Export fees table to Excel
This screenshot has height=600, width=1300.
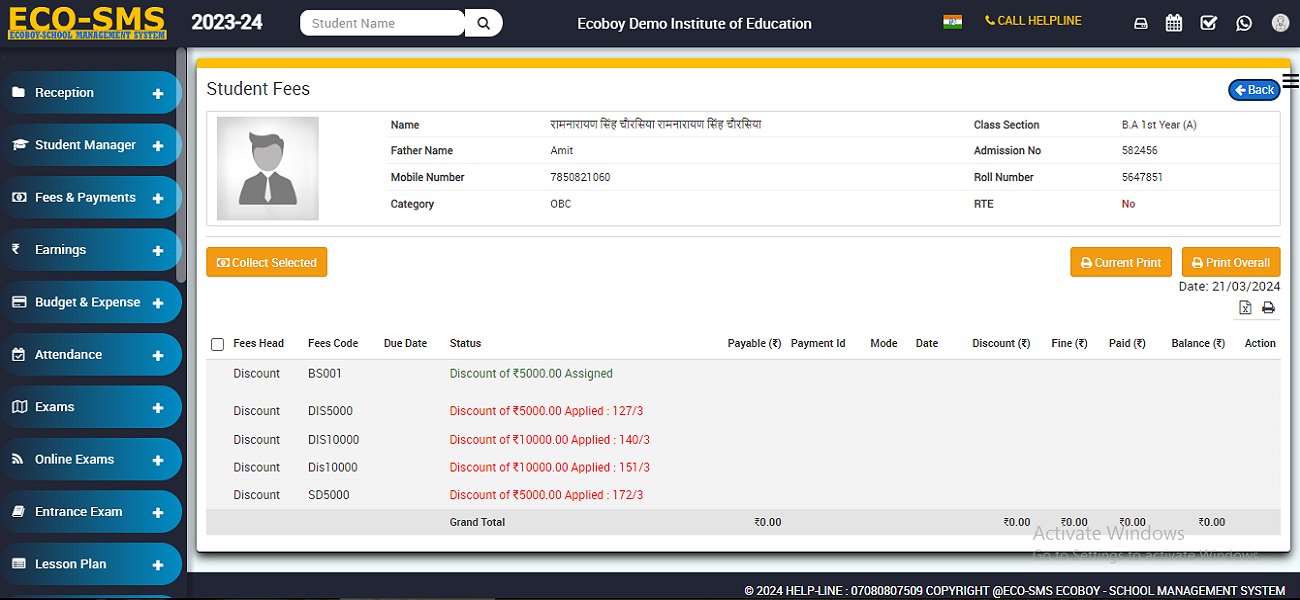(x=1245, y=308)
